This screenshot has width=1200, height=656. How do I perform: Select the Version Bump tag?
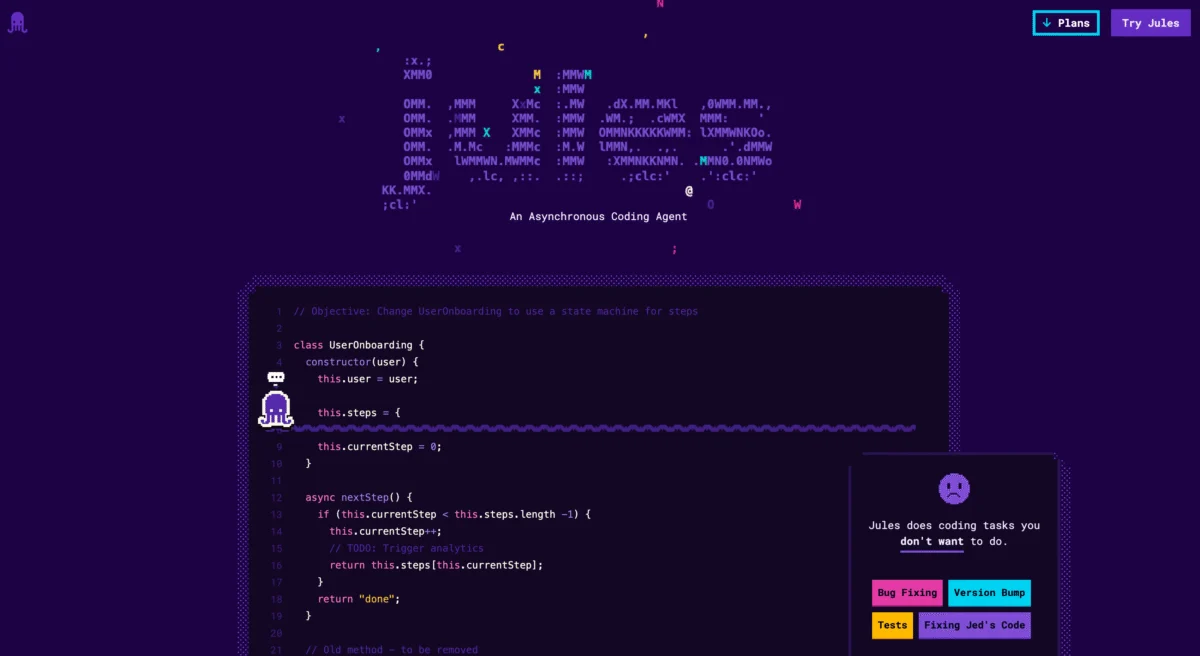[x=989, y=593]
